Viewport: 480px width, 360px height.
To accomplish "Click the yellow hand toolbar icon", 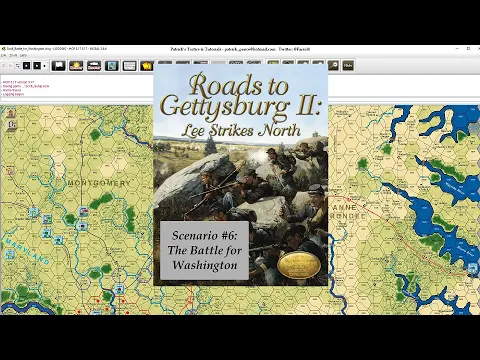I will tap(147, 66).
